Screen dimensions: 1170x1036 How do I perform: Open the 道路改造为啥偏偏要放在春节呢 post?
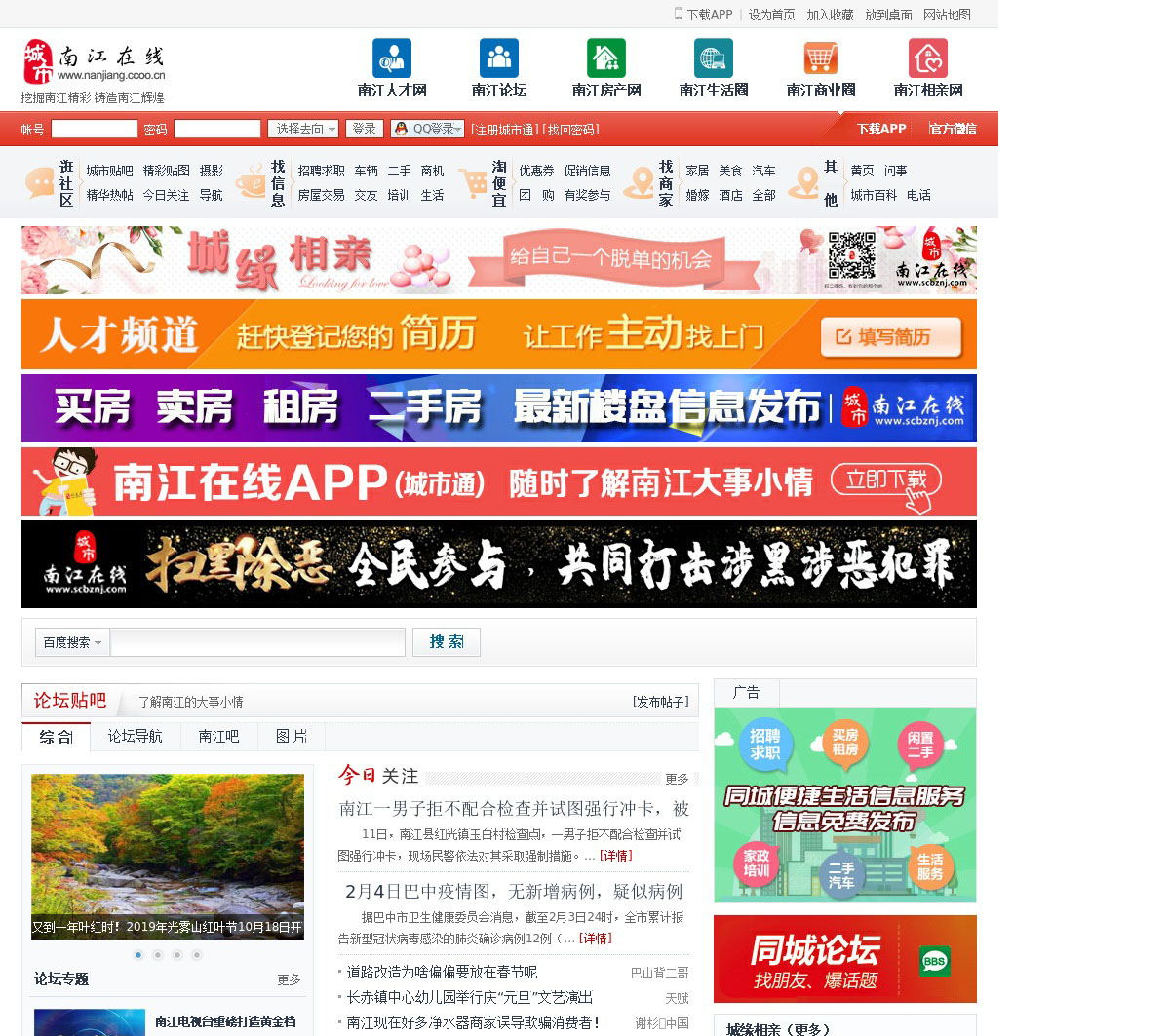pos(442,972)
